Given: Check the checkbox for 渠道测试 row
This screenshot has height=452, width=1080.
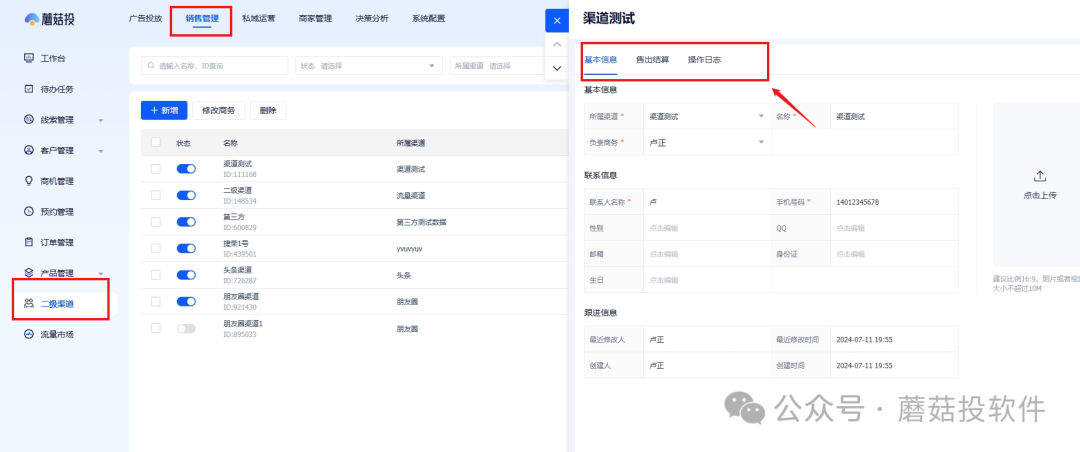Looking at the screenshot, I should [x=156, y=169].
